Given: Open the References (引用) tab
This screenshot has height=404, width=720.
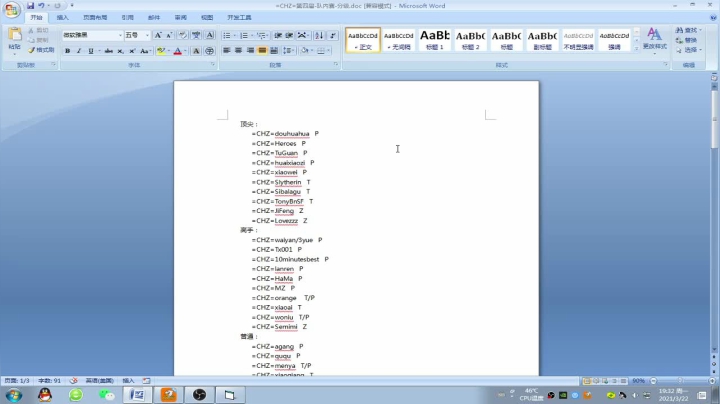Looking at the screenshot, I should [128, 17].
